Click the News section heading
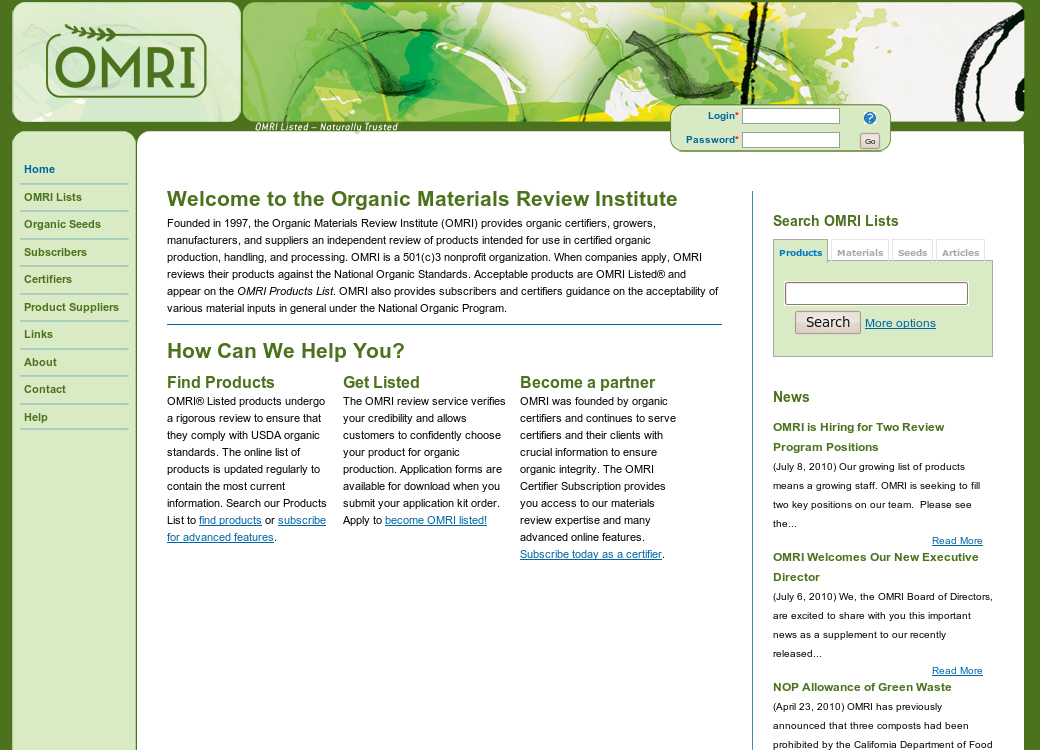This screenshot has height=750, width=1040. tap(791, 397)
